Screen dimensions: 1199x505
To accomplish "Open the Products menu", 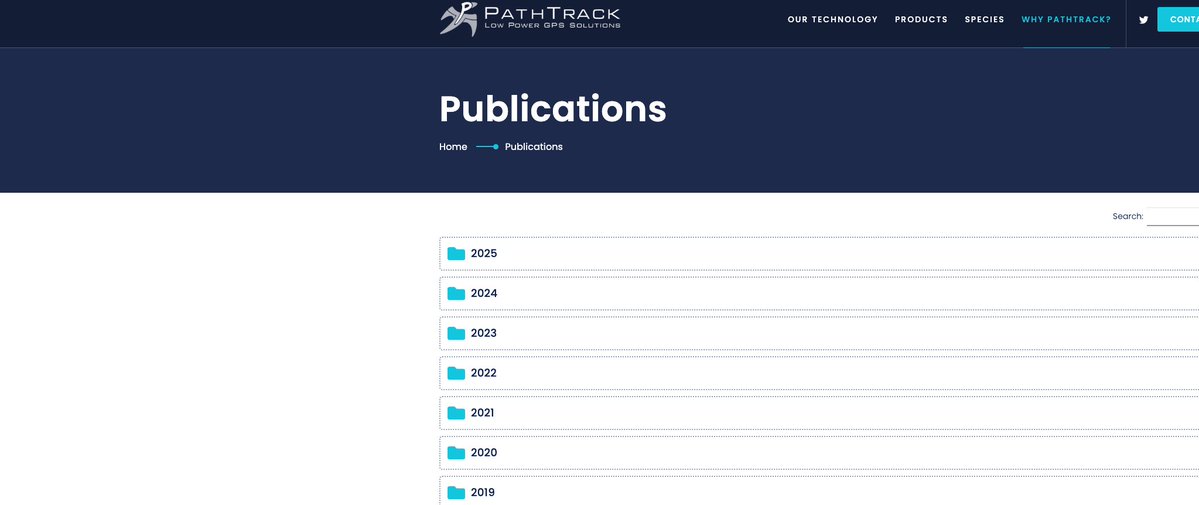I will pyautogui.click(x=921, y=20).
